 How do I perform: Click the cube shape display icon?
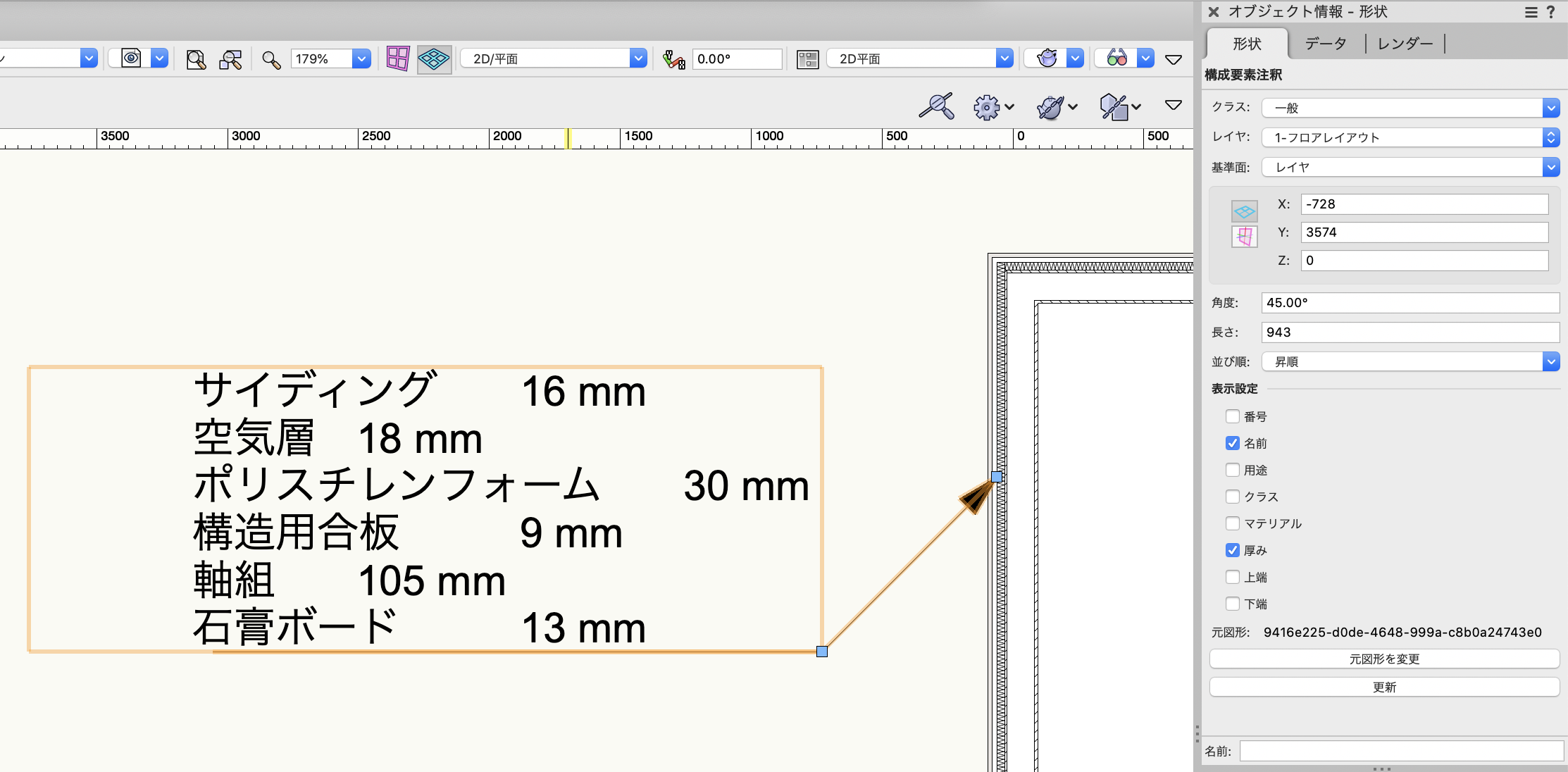1119,107
